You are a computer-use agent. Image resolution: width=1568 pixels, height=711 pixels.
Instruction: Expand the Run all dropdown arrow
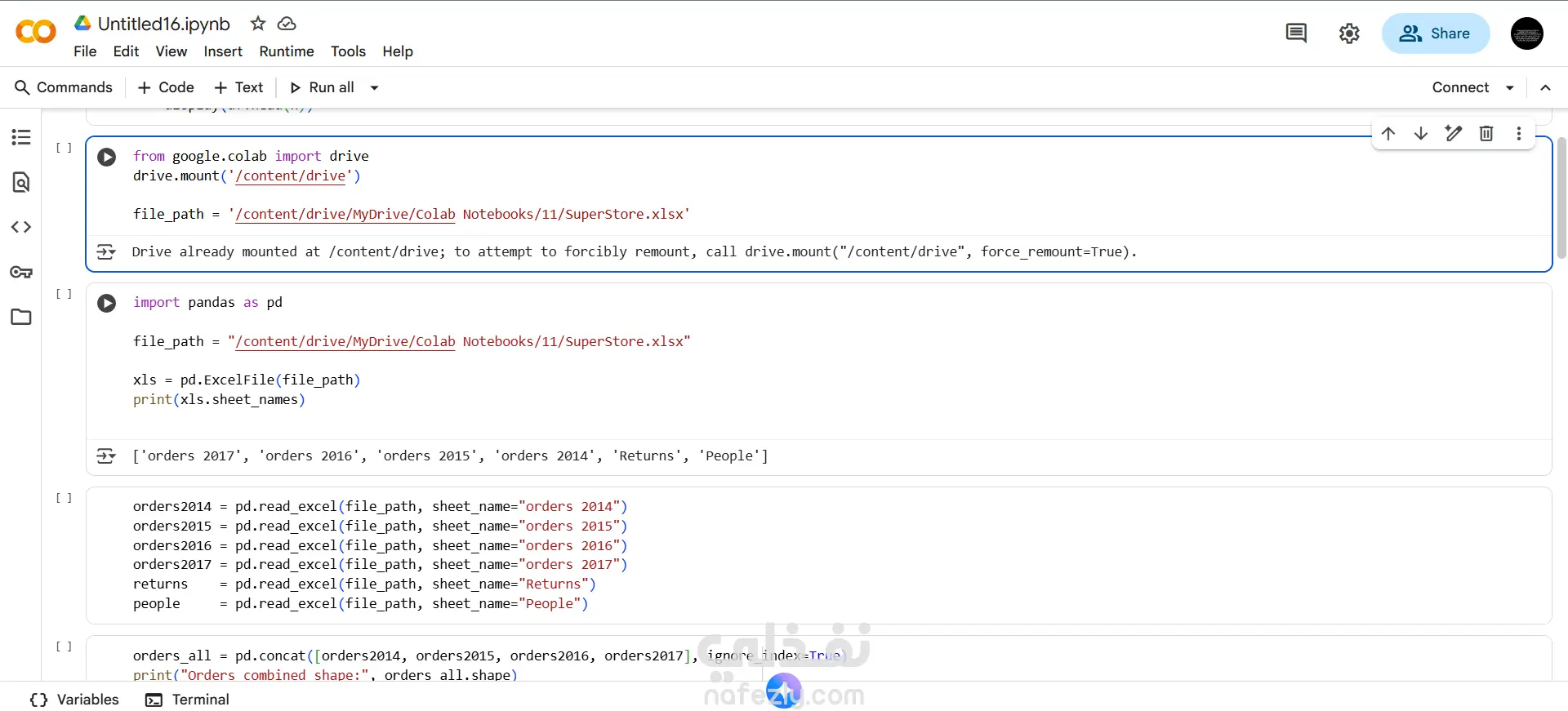(x=375, y=87)
